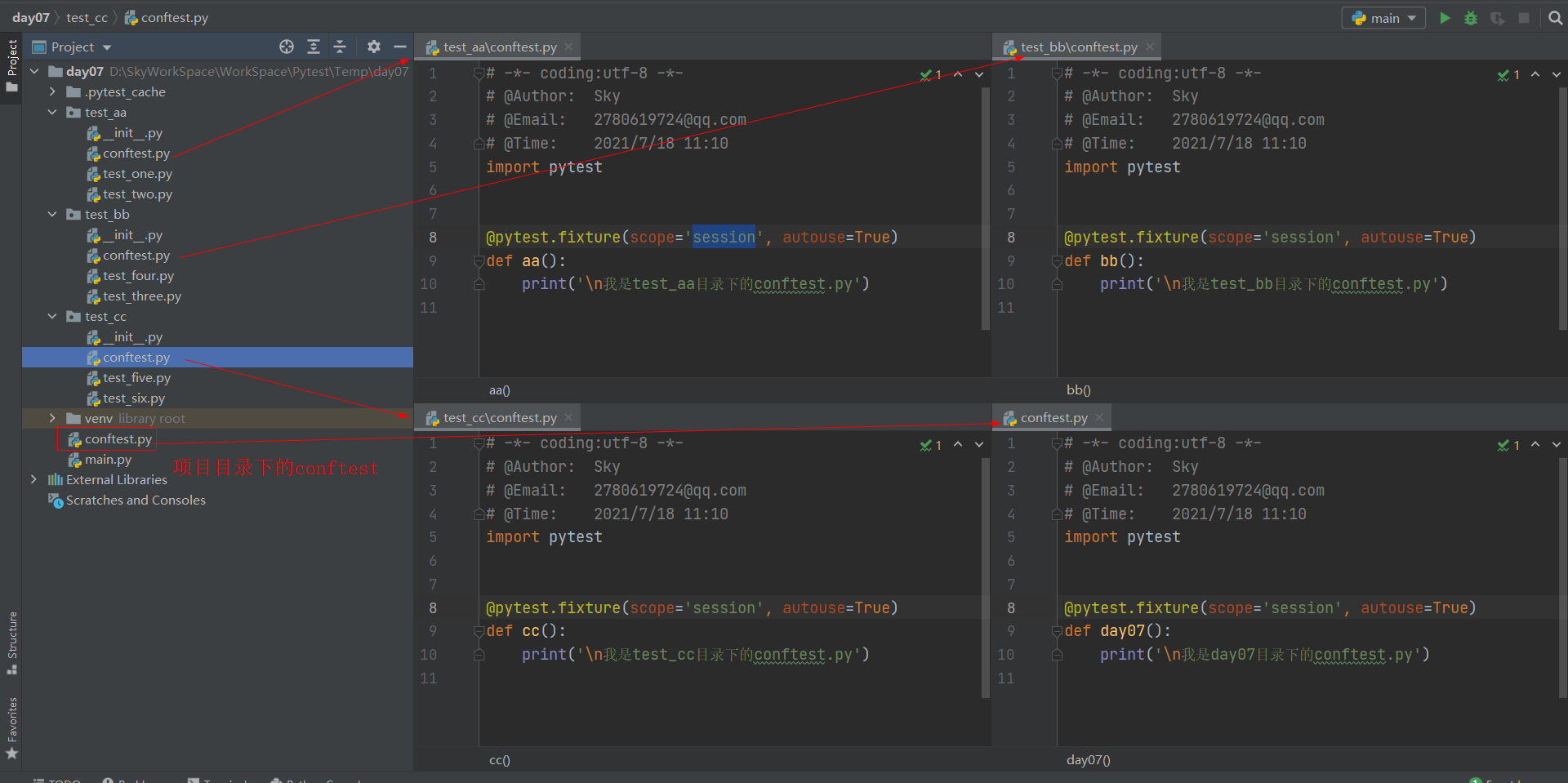Click the stop execution square icon

click(1524, 18)
